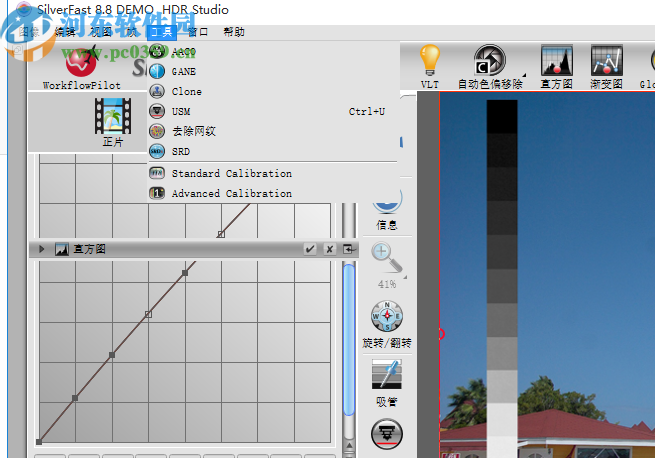Choose 去除网纹 descreening menu entry
Viewport: 655px width, 458px height.
[273, 131]
